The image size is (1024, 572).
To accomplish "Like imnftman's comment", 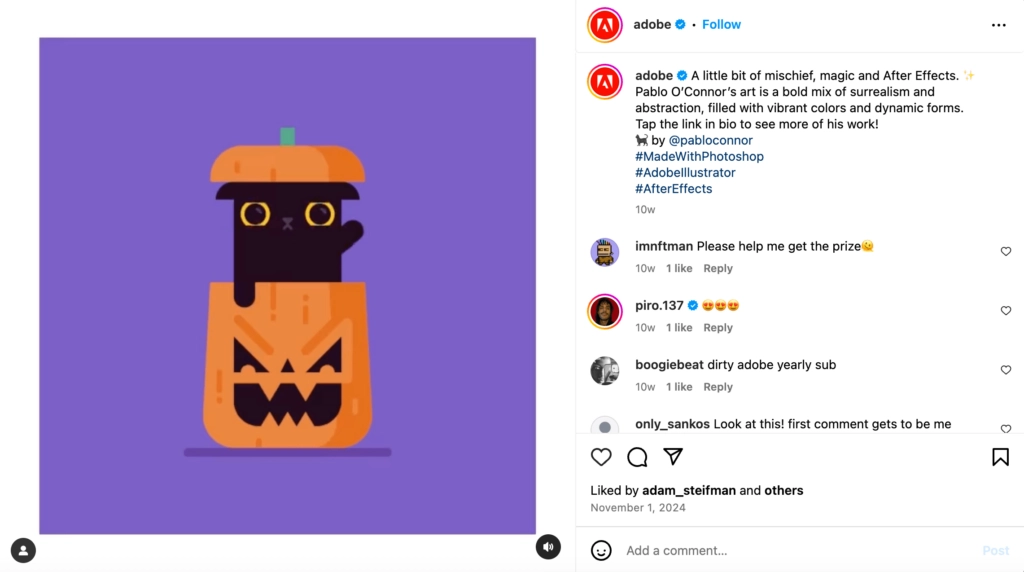I will pos(1006,252).
